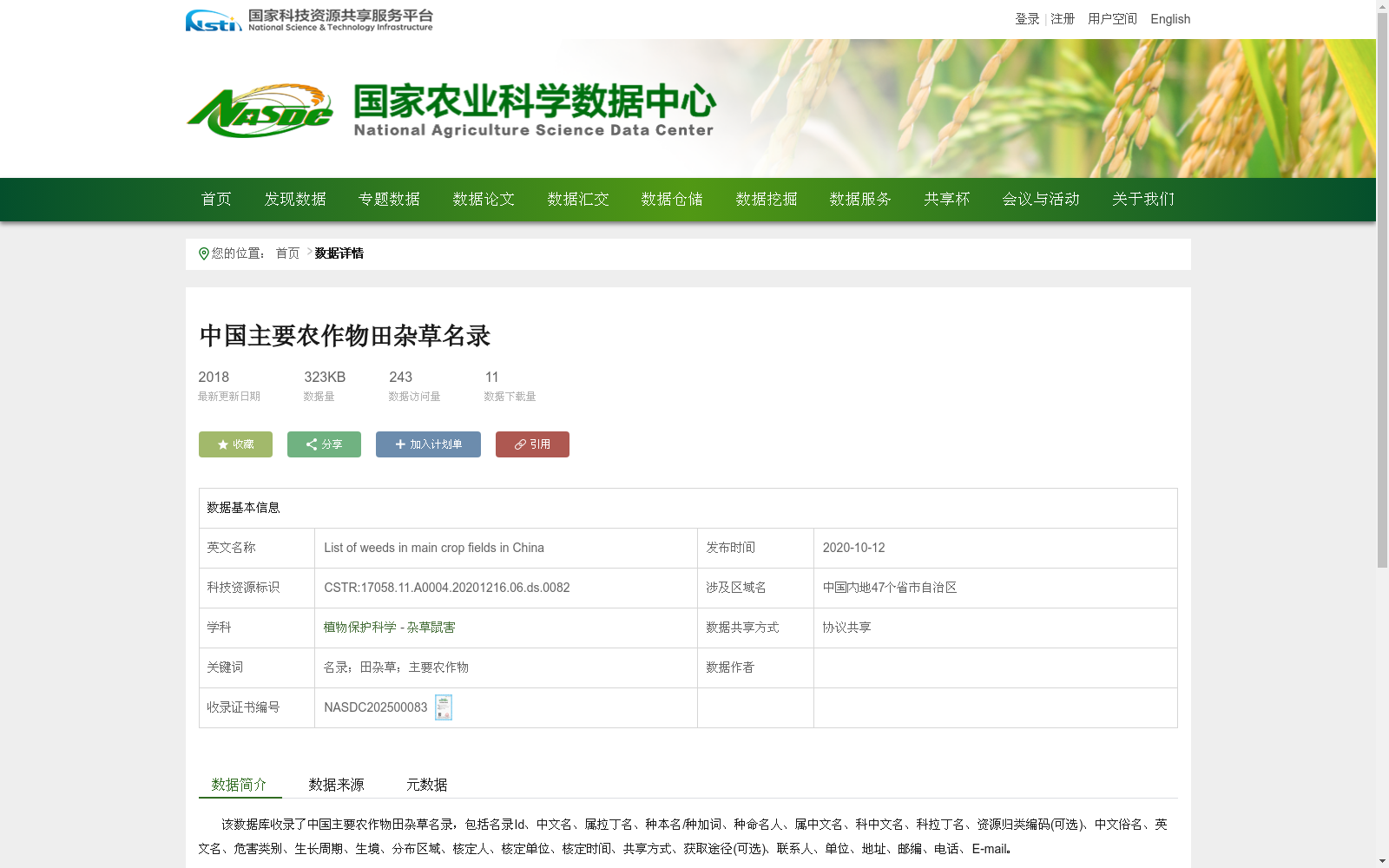
Task: Click the 登录 login link
Action: coord(1027,19)
